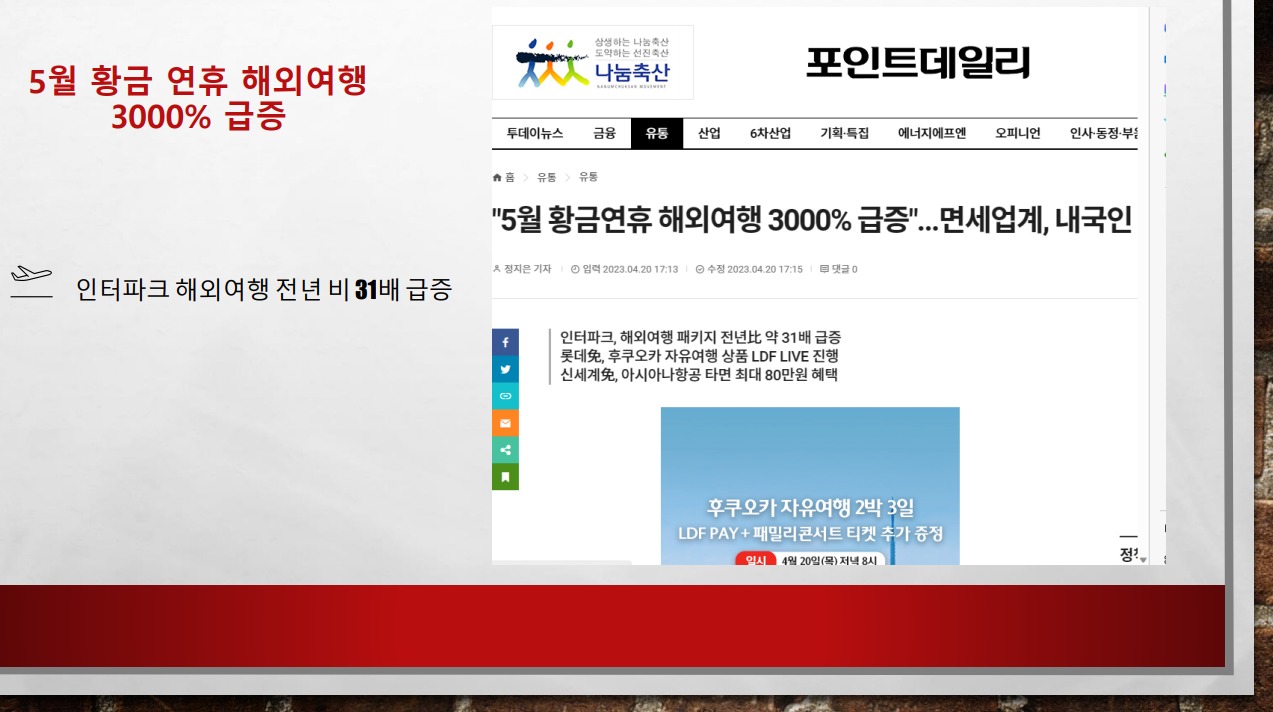This screenshot has width=1273, height=712.
Task: Click the 수정 2023.04.20 17:15 timestamp
Action: (x=749, y=269)
